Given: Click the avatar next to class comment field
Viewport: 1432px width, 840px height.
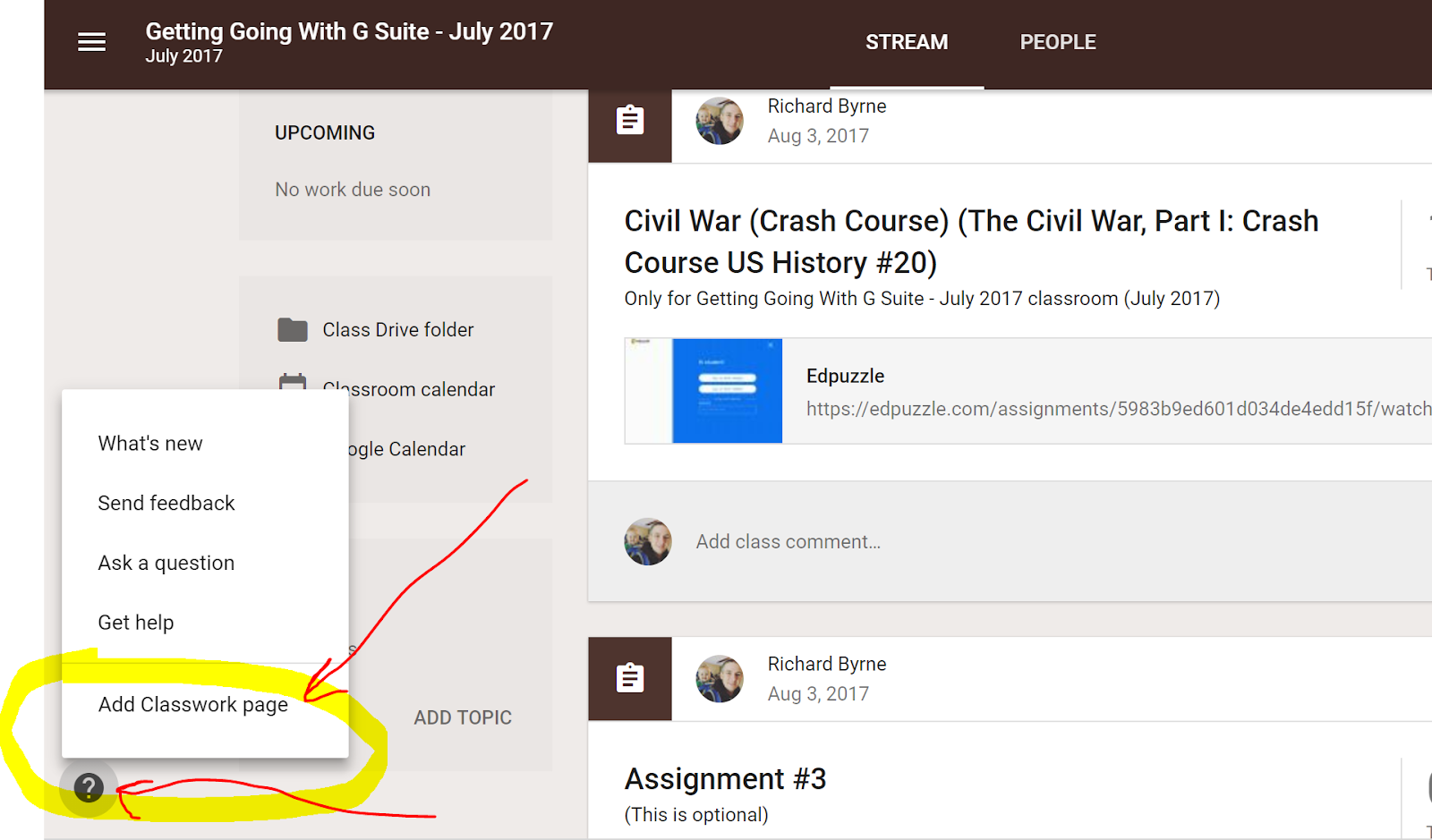Looking at the screenshot, I should coord(647,541).
